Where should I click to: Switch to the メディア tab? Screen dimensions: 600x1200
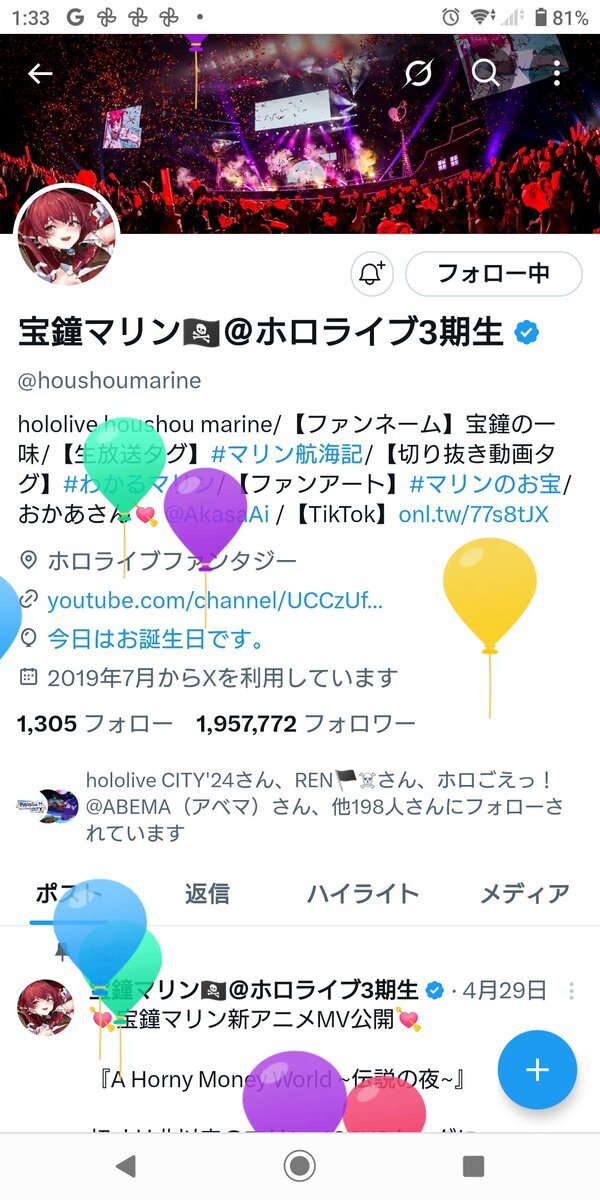pos(525,893)
